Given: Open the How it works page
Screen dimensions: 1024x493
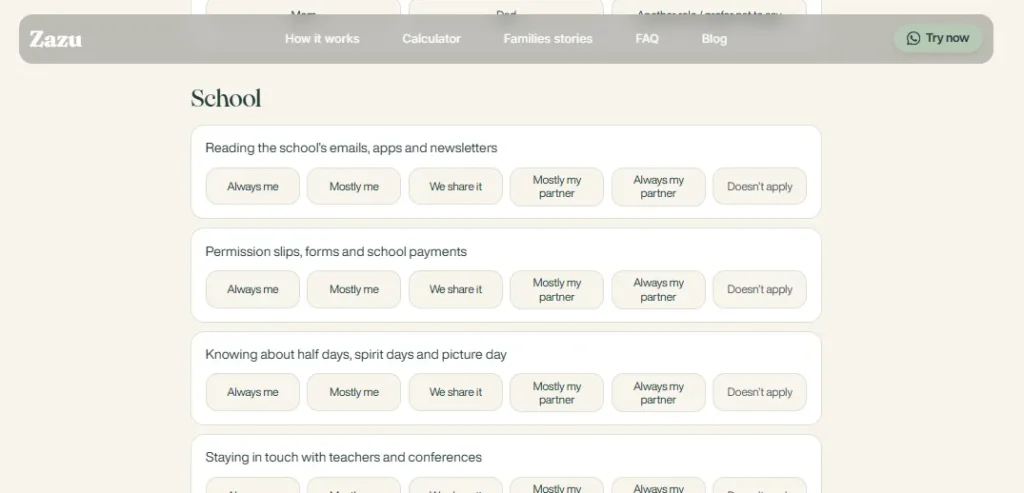Looking at the screenshot, I should [322, 39].
